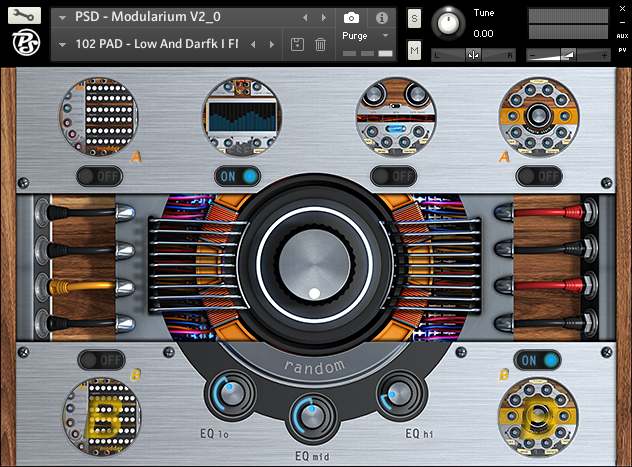Open the step sequencer dot-matrix module A

coord(99,117)
